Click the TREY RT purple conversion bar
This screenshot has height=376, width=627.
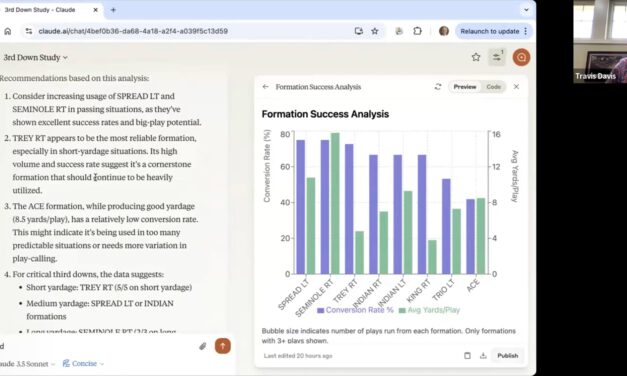coord(349,209)
